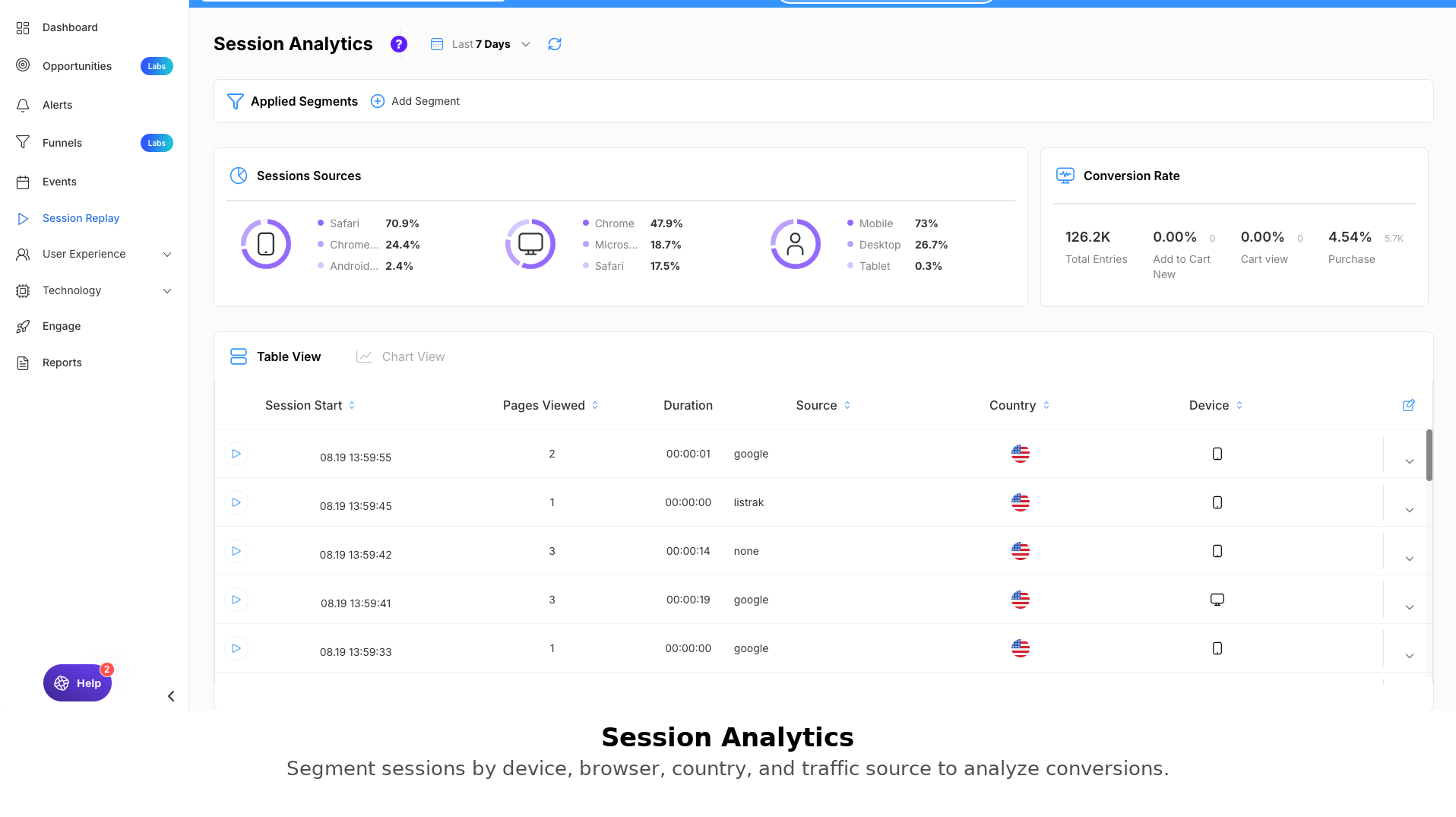
Task: Open the Help widget button
Action: (x=78, y=682)
